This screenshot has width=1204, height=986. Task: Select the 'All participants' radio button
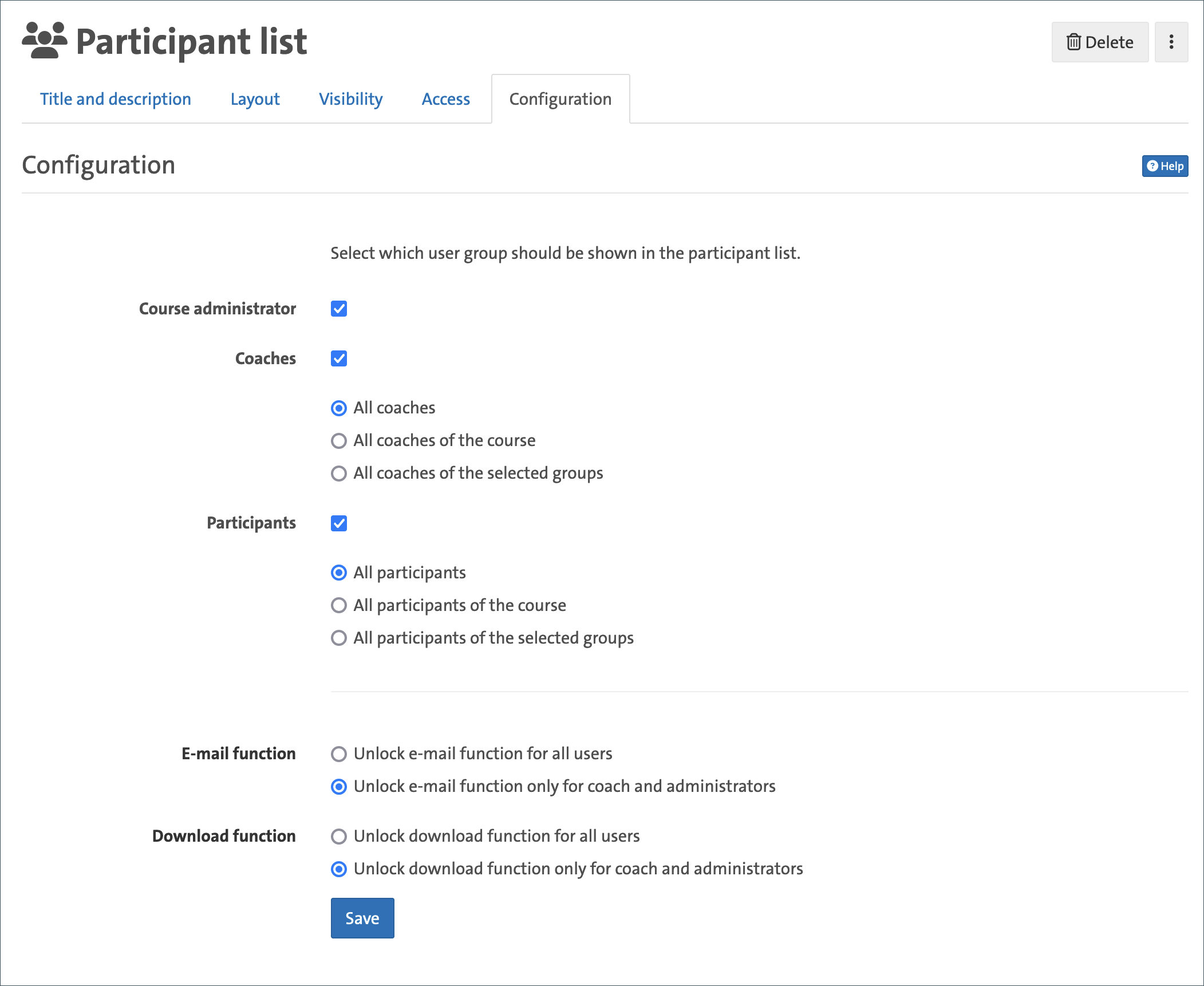click(x=339, y=572)
